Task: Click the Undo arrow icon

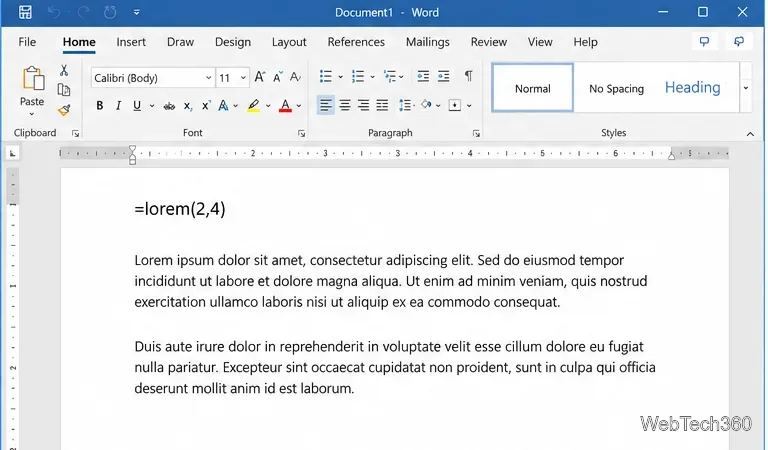Action: [54, 12]
